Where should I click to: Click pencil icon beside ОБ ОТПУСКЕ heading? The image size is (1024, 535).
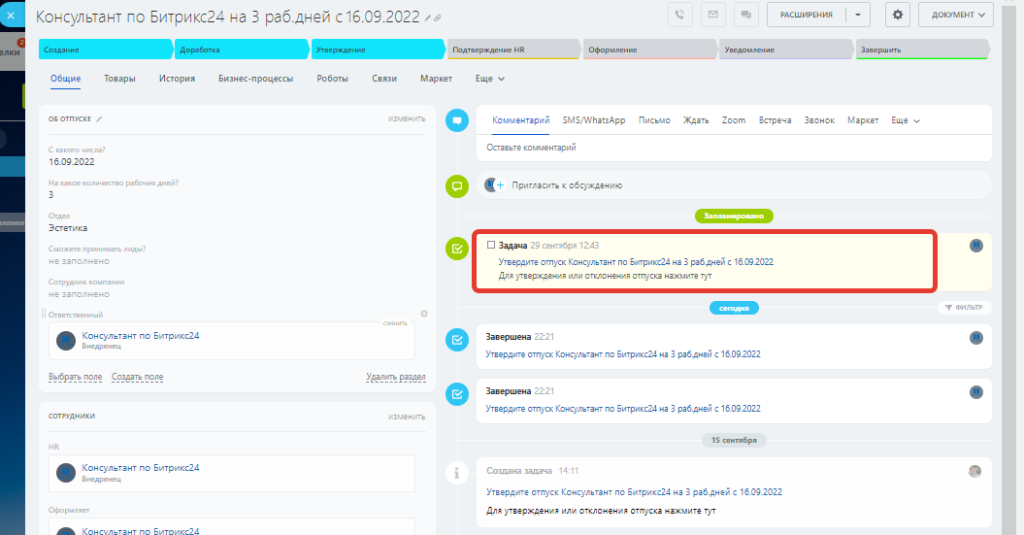coord(99,119)
